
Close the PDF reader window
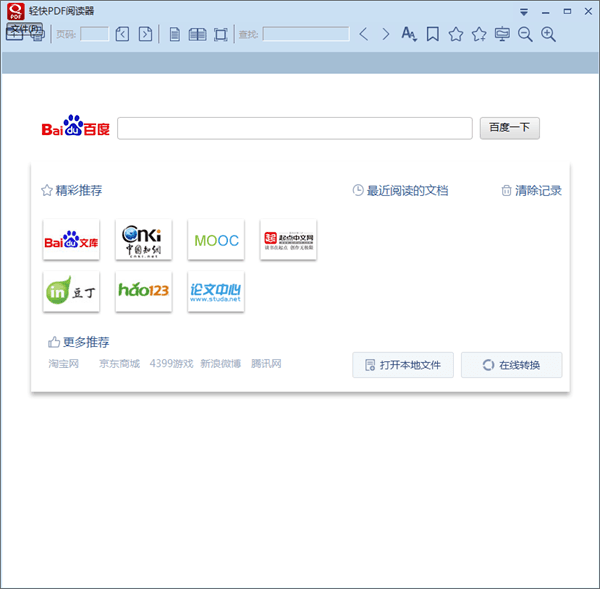click(589, 11)
